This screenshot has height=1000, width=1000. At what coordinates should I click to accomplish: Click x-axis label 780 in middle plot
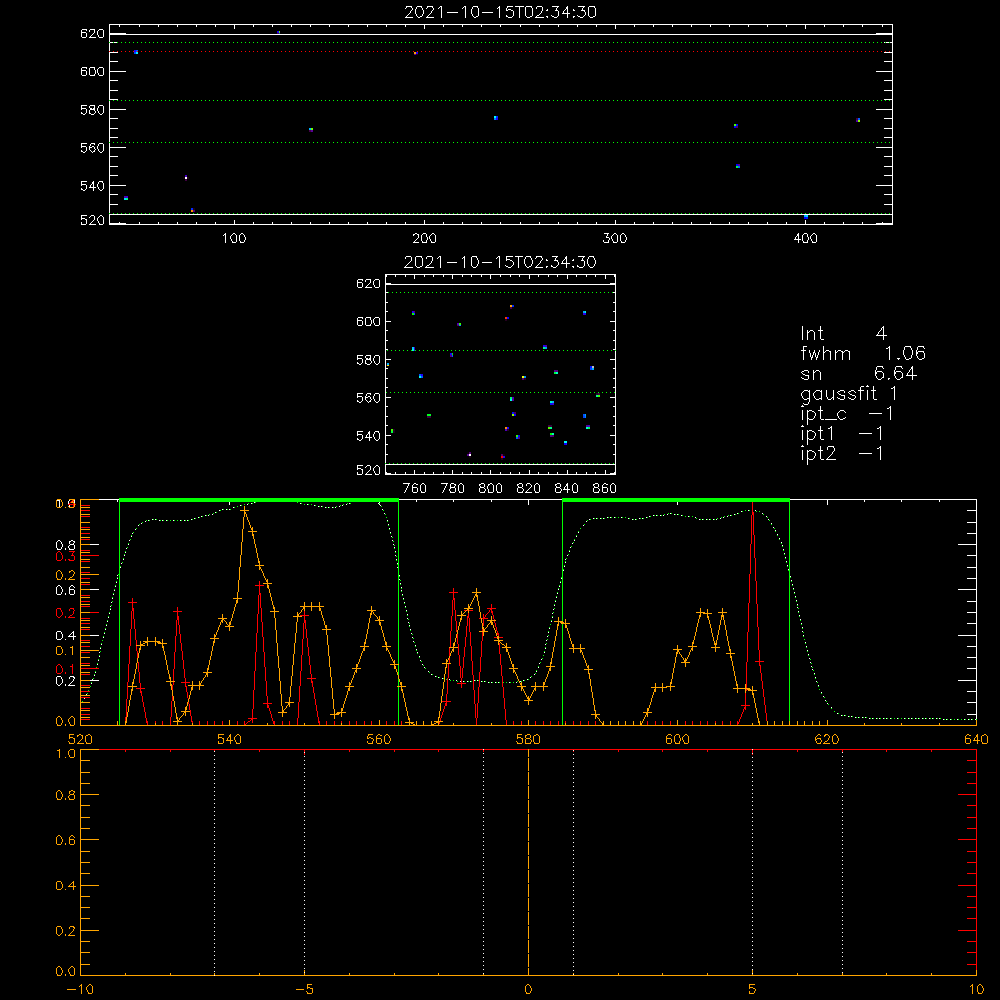coord(453,489)
